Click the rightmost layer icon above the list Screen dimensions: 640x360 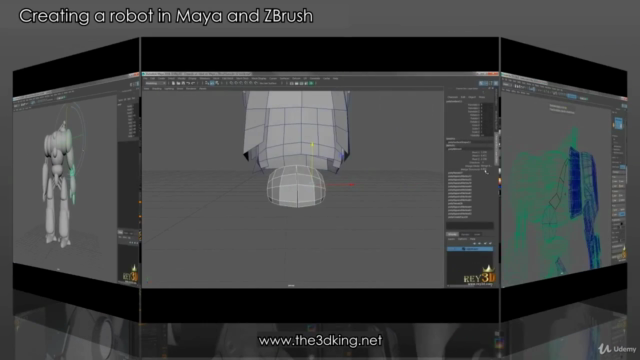pos(490,243)
